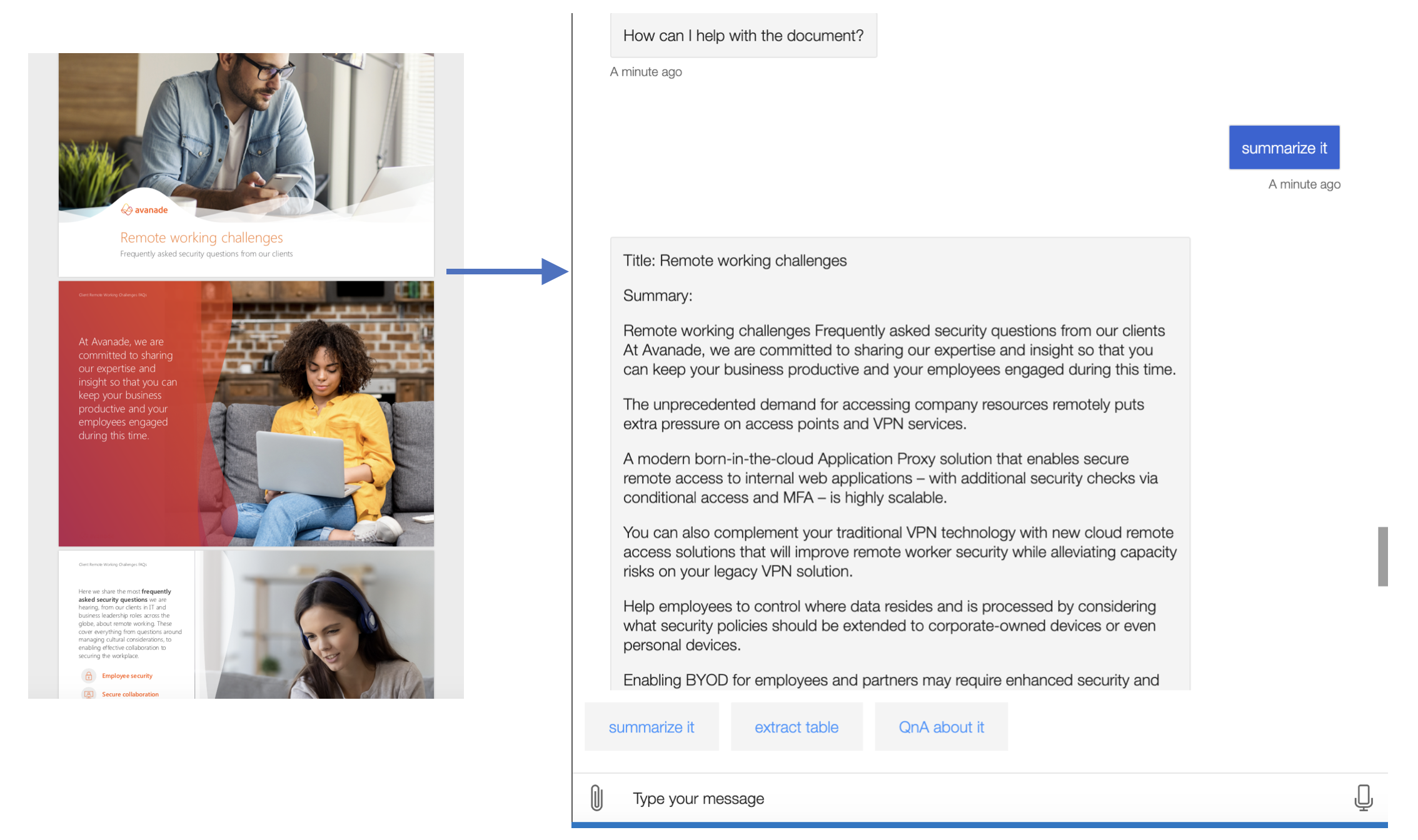The height and width of the screenshot is (840, 1418).
Task: Click the Secure collaboration monitor icon
Action: tap(89, 694)
